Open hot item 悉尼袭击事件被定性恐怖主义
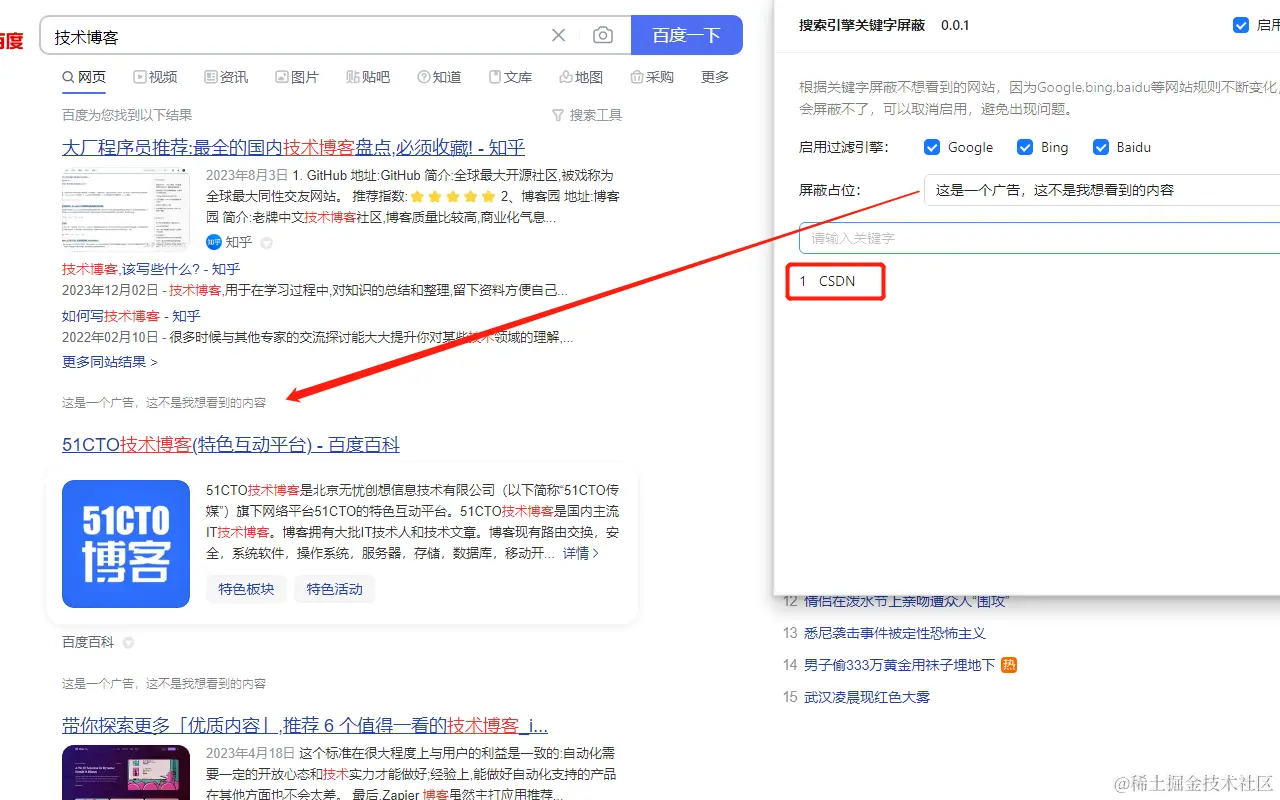 [x=895, y=633]
